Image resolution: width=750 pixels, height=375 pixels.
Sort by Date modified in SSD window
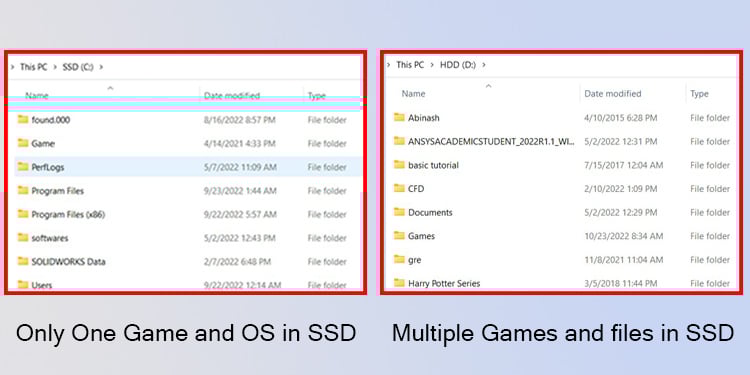[232, 96]
